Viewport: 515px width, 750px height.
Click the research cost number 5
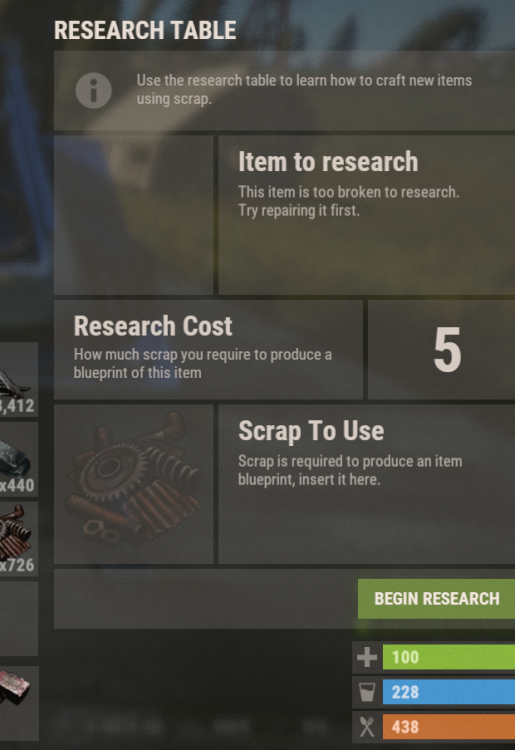(447, 350)
